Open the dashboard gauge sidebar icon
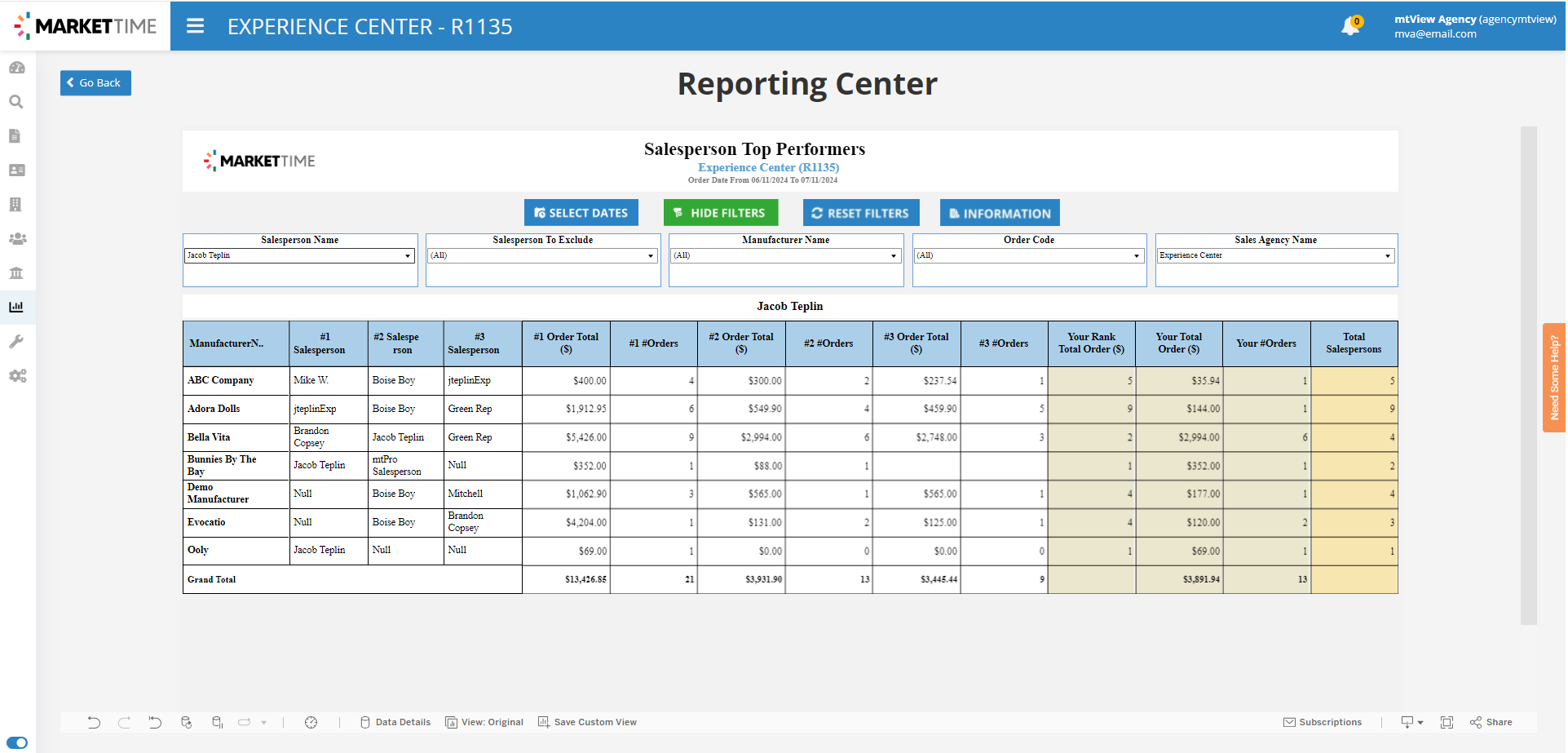Viewport: 1568px width, 753px height. click(16, 68)
